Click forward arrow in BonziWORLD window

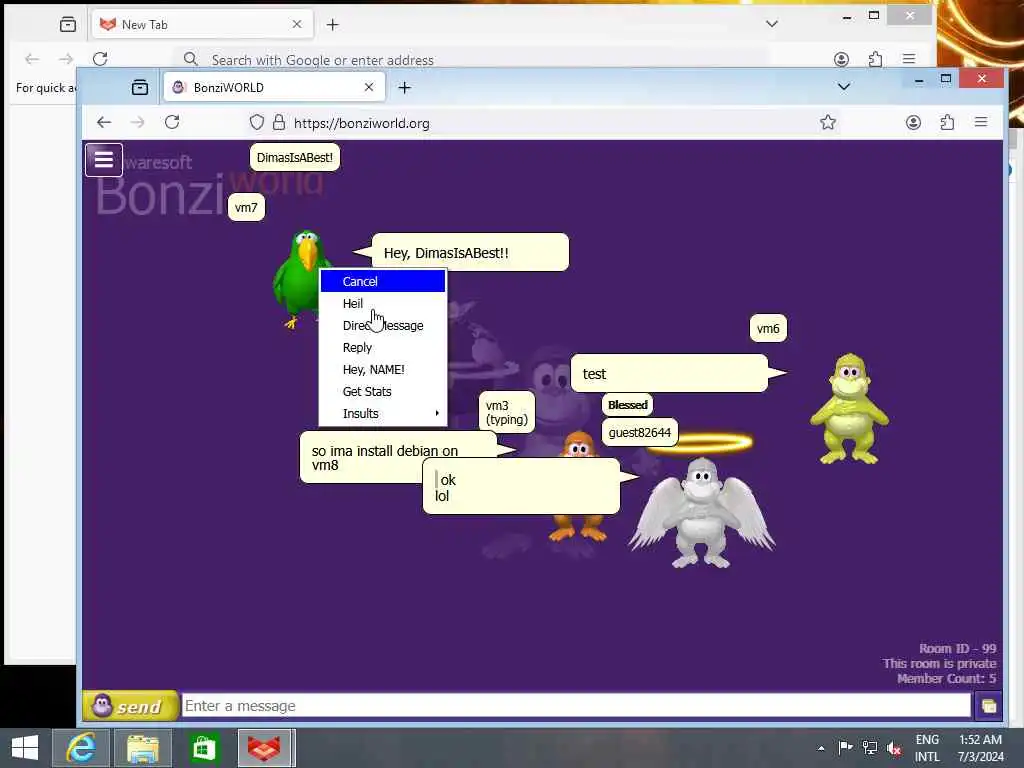tap(138, 123)
